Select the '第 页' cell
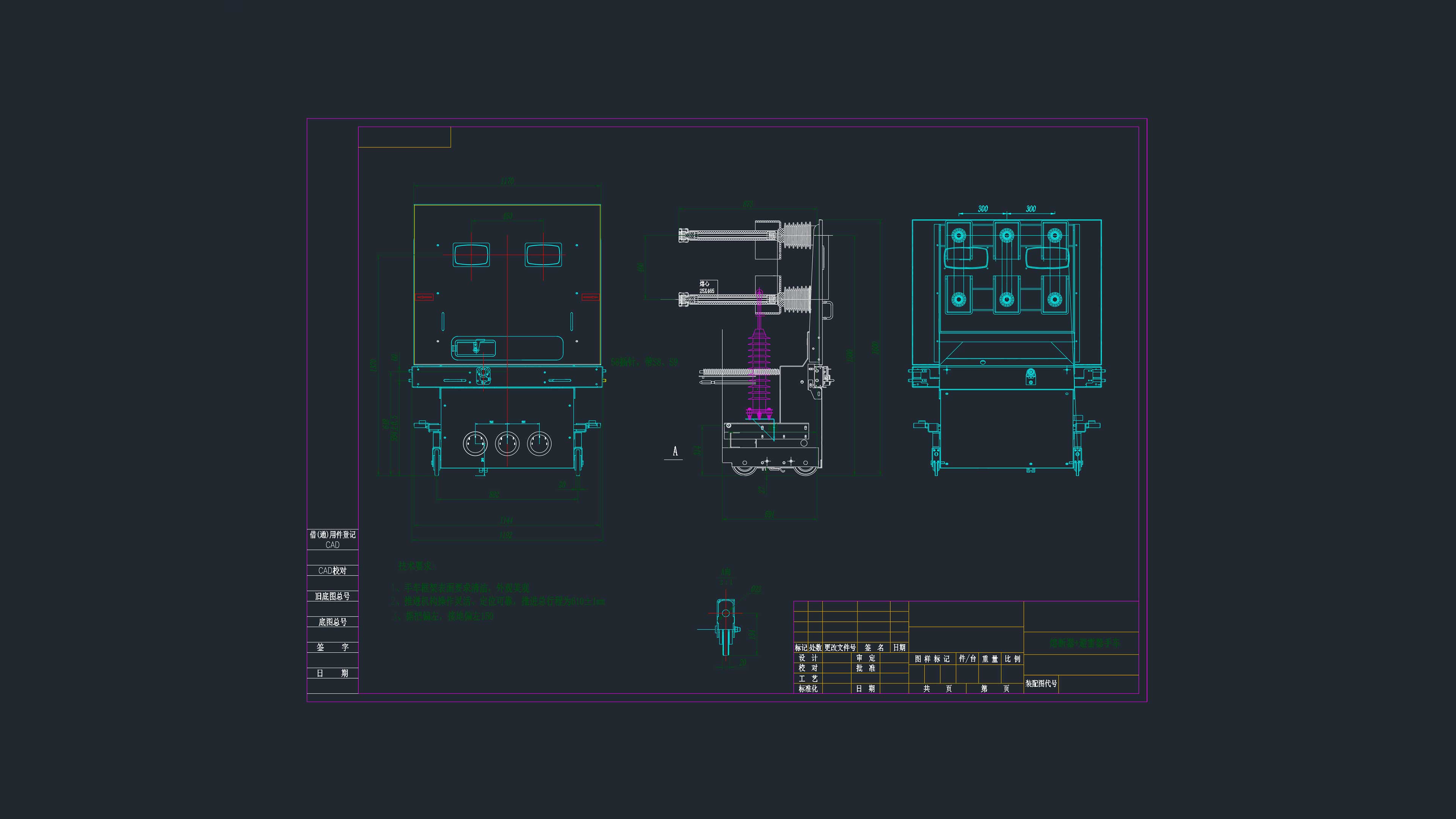1456x819 pixels. pyautogui.click(x=995, y=689)
